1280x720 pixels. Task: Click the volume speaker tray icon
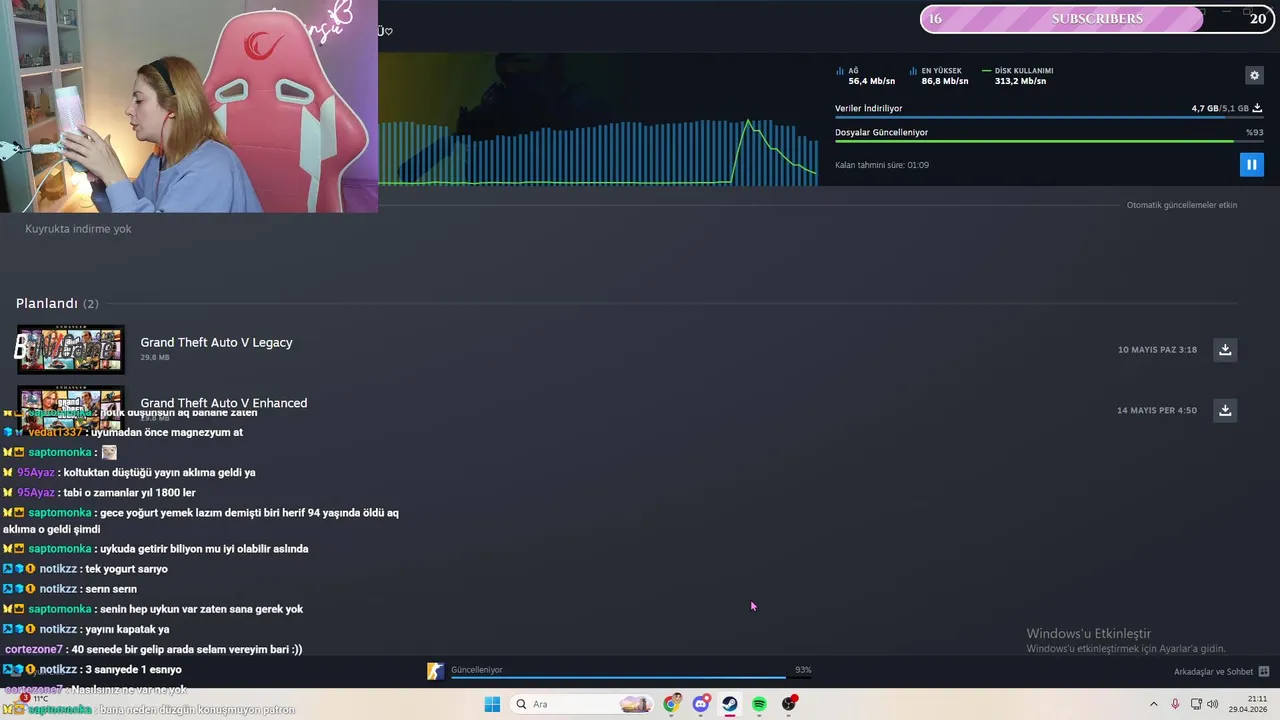(1213, 704)
